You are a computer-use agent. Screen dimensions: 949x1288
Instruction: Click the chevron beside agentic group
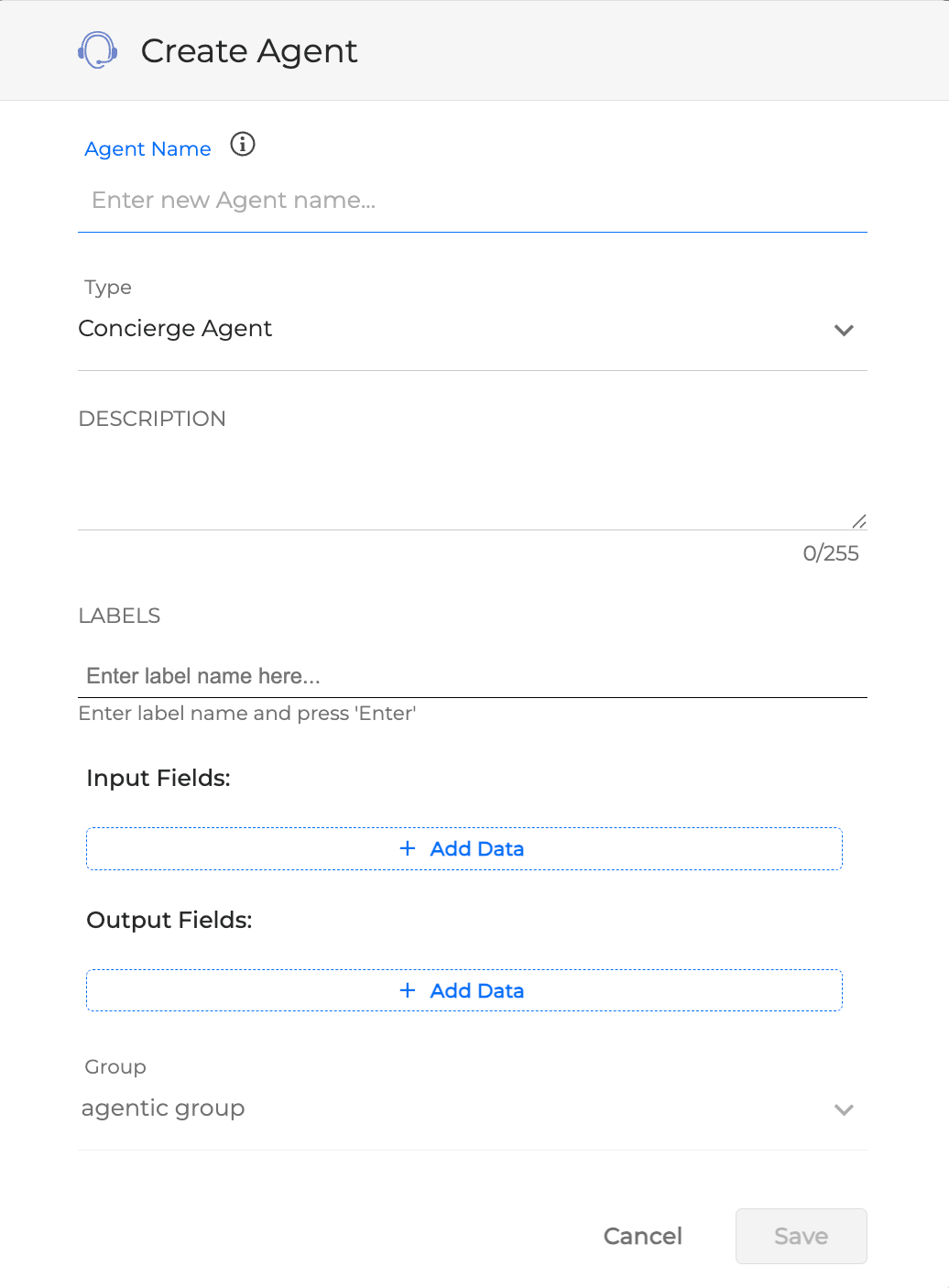point(844,1110)
